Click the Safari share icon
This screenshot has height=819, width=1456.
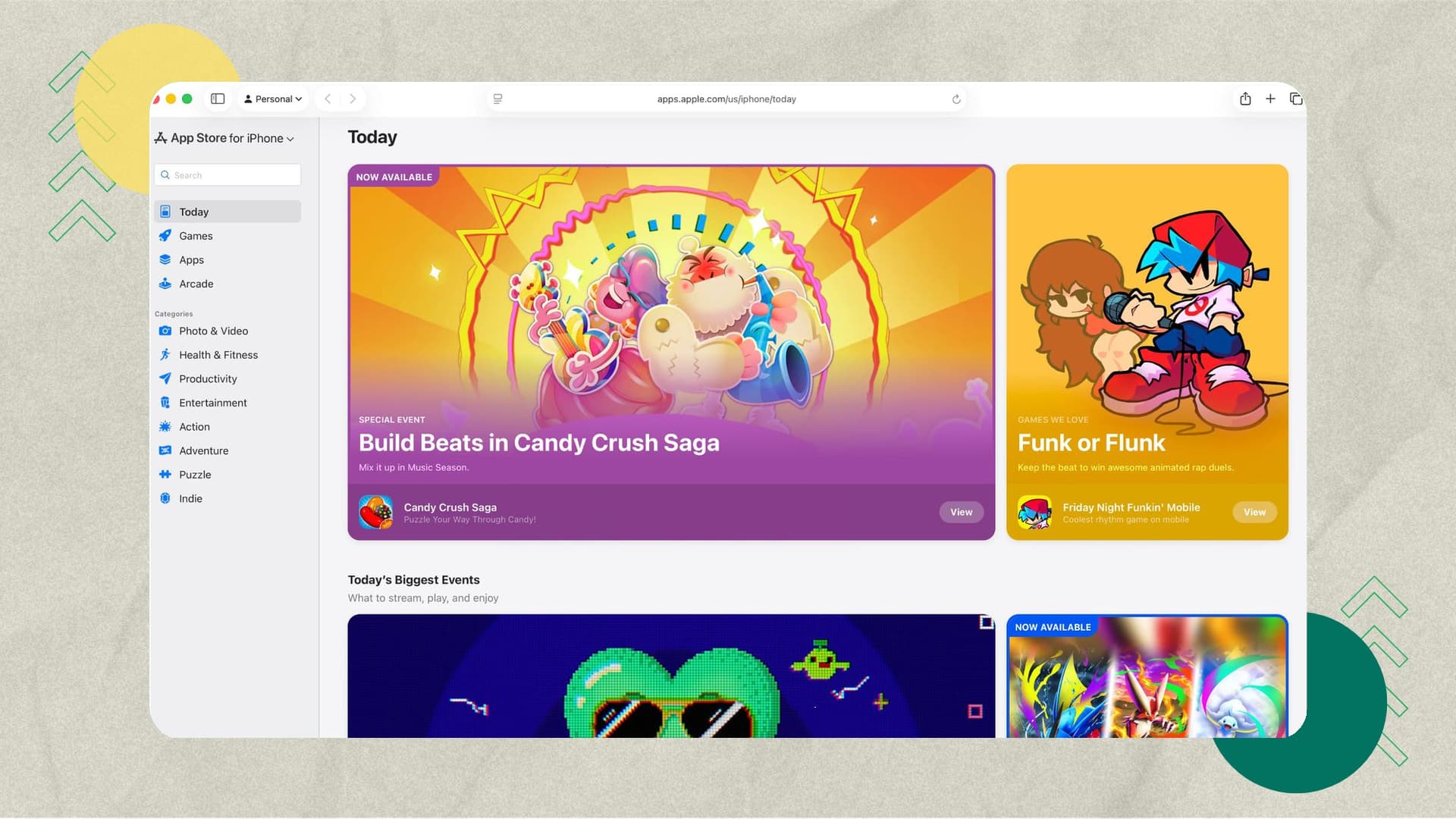point(1245,99)
